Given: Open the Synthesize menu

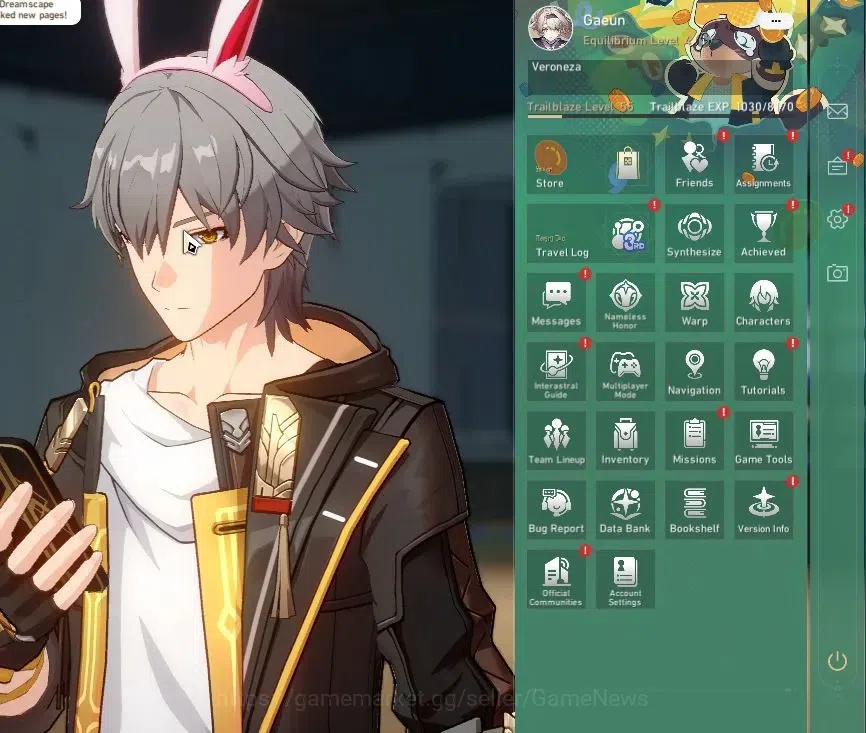Looking at the screenshot, I should point(694,233).
